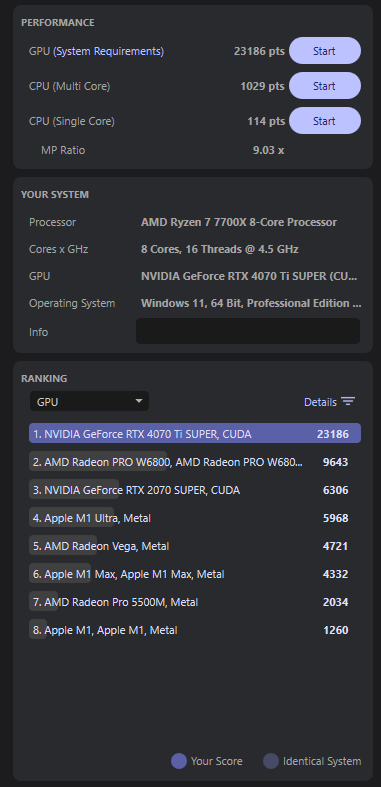Start the GPU benchmark test
The width and height of the screenshot is (381, 787).
[x=325, y=51]
